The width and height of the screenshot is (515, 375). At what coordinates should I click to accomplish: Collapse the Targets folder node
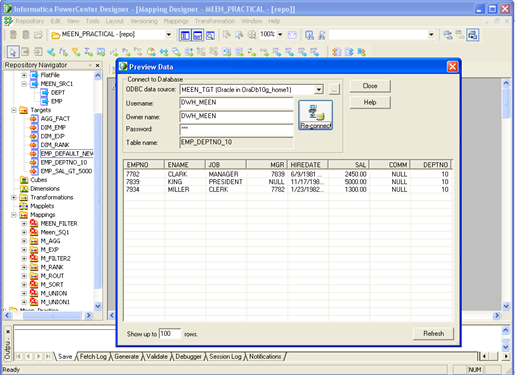point(14,110)
